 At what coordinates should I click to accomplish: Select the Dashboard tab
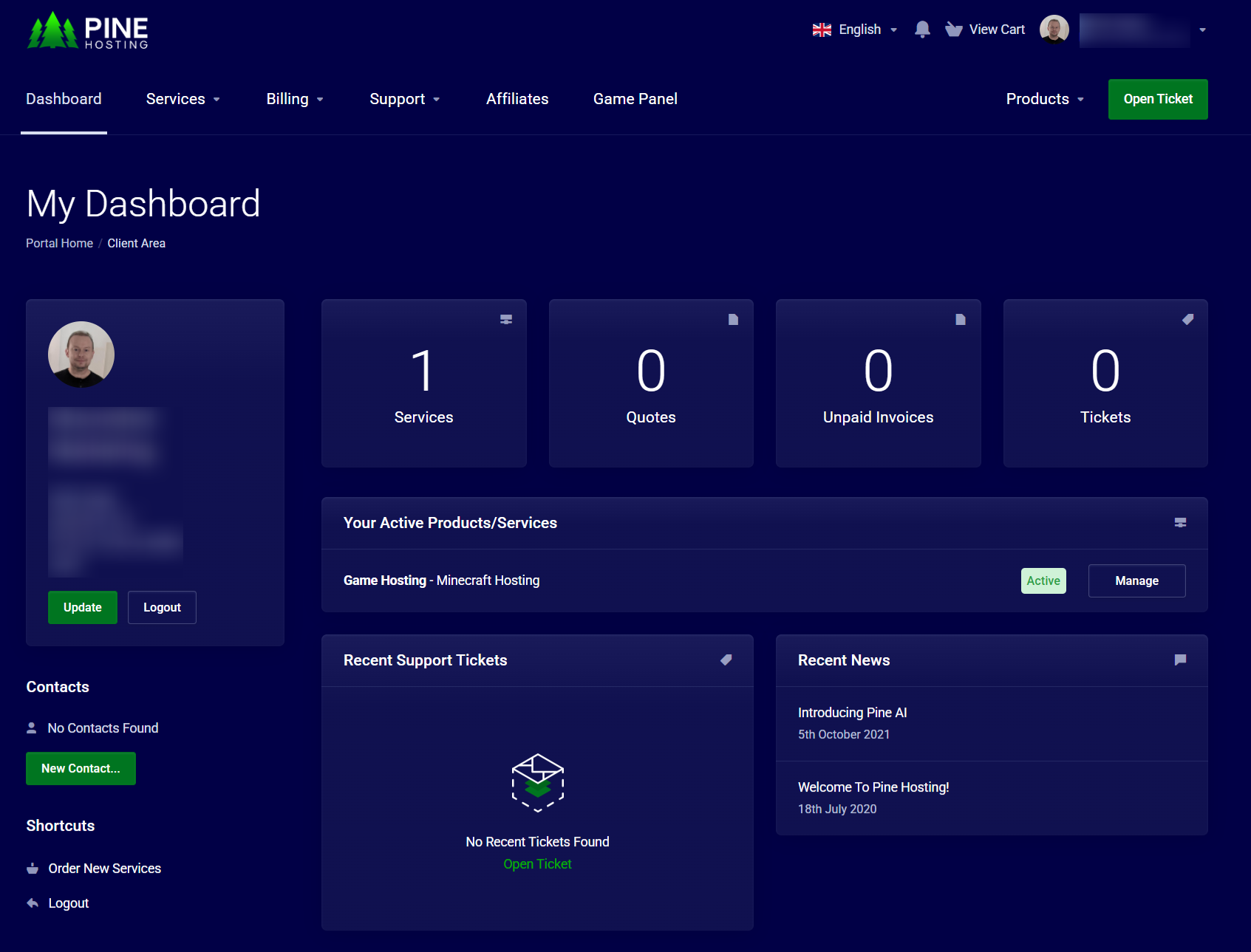pyautogui.click(x=64, y=99)
